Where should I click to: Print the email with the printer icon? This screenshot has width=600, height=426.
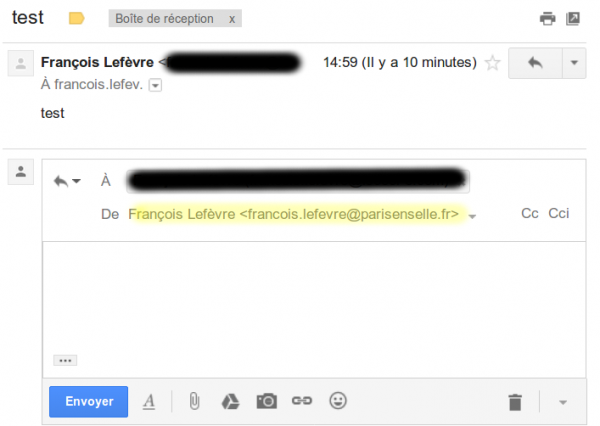(x=548, y=18)
